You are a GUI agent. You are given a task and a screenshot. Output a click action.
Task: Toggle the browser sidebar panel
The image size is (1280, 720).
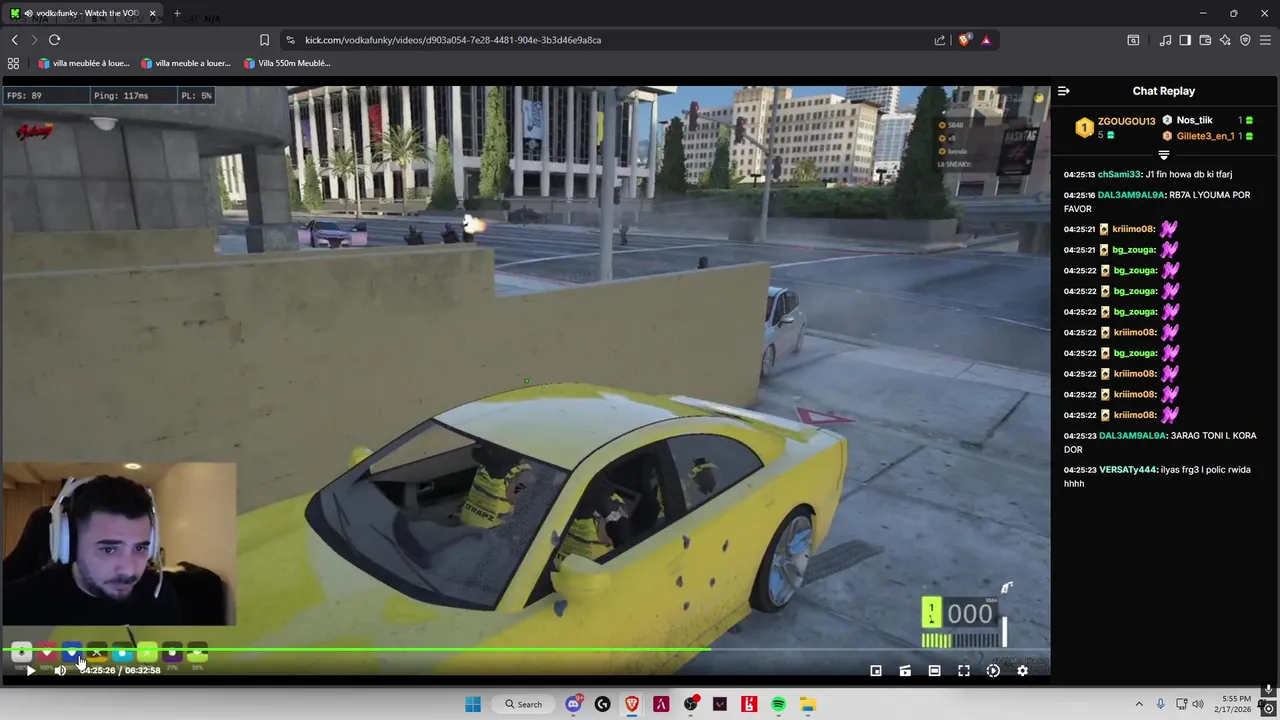(x=1185, y=40)
